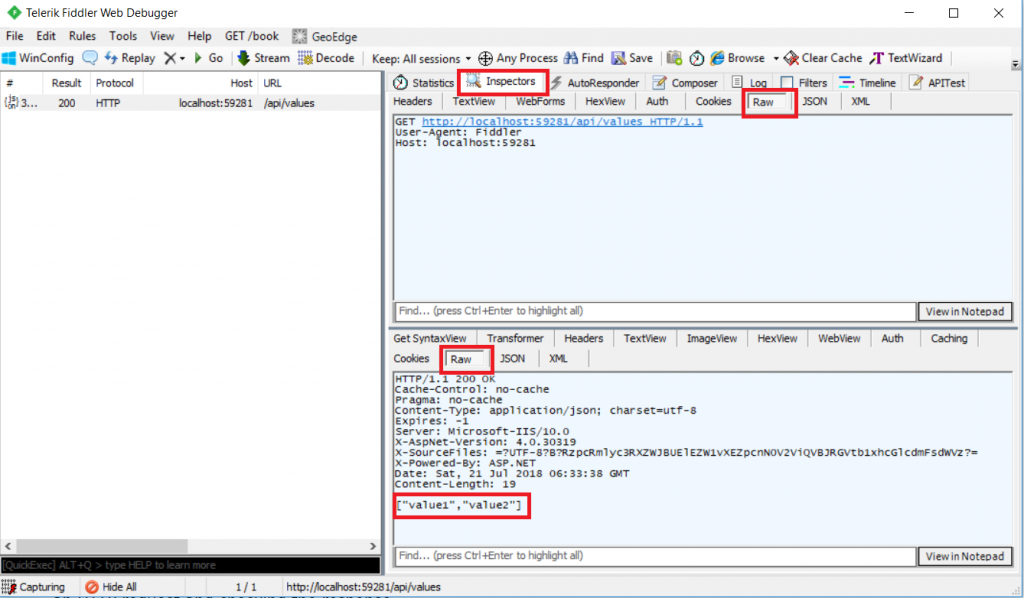The height and width of the screenshot is (598, 1024).
Task: Click the response Find input field
Action: click(x=655, y=556)
